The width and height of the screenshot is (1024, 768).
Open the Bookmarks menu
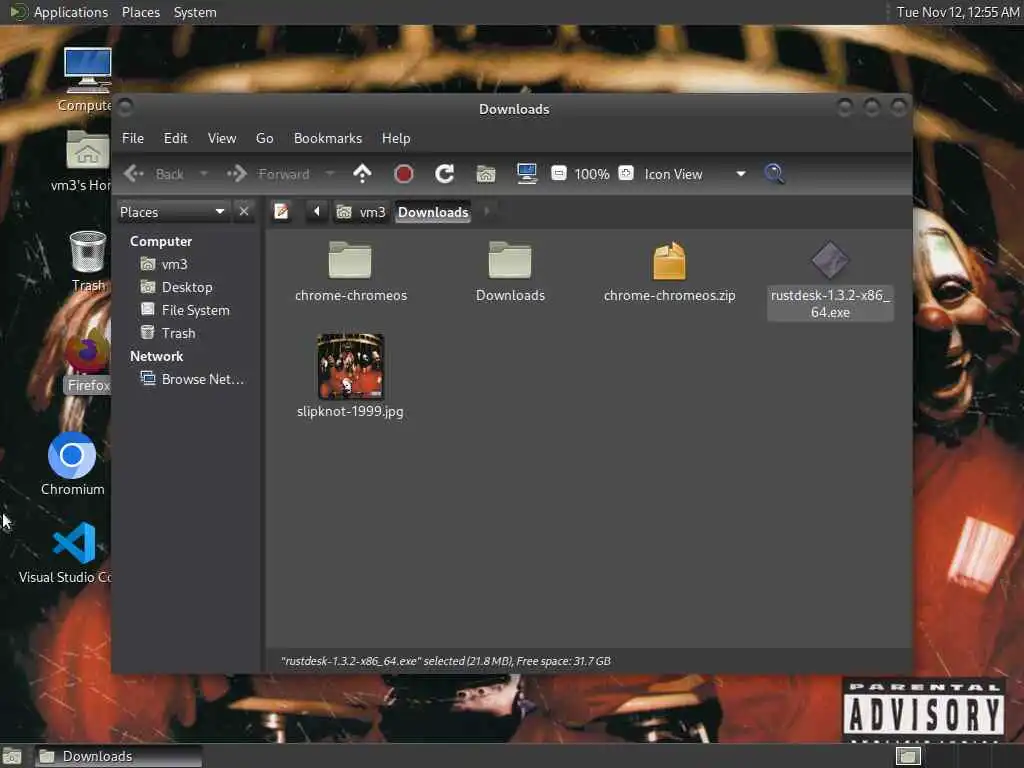click(328, 138)
